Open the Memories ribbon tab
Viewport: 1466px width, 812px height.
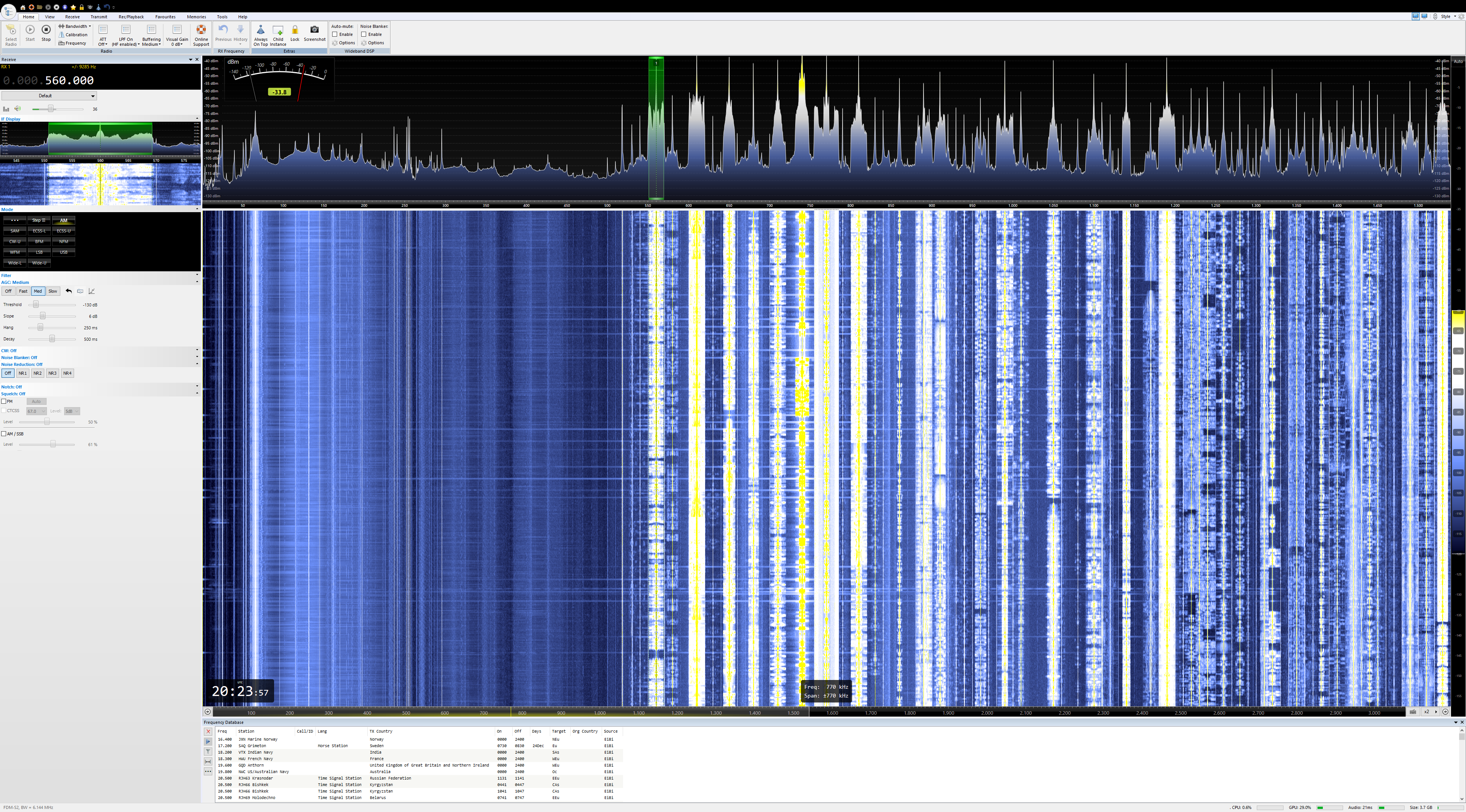[196, 16]
